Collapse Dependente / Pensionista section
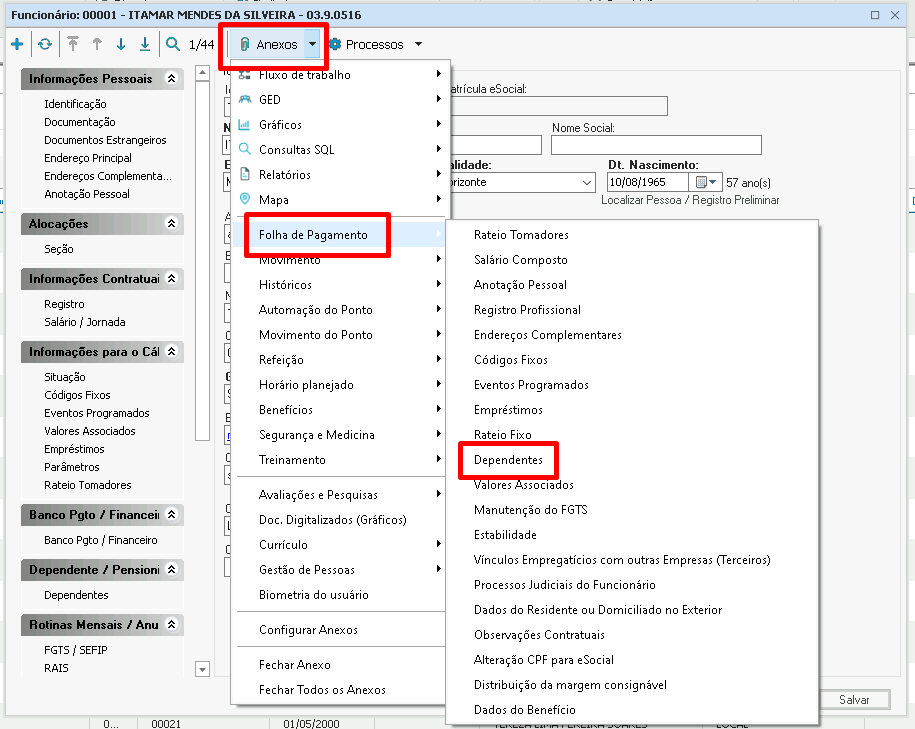This screenshot has height=729, width=915. pos(172,569)
